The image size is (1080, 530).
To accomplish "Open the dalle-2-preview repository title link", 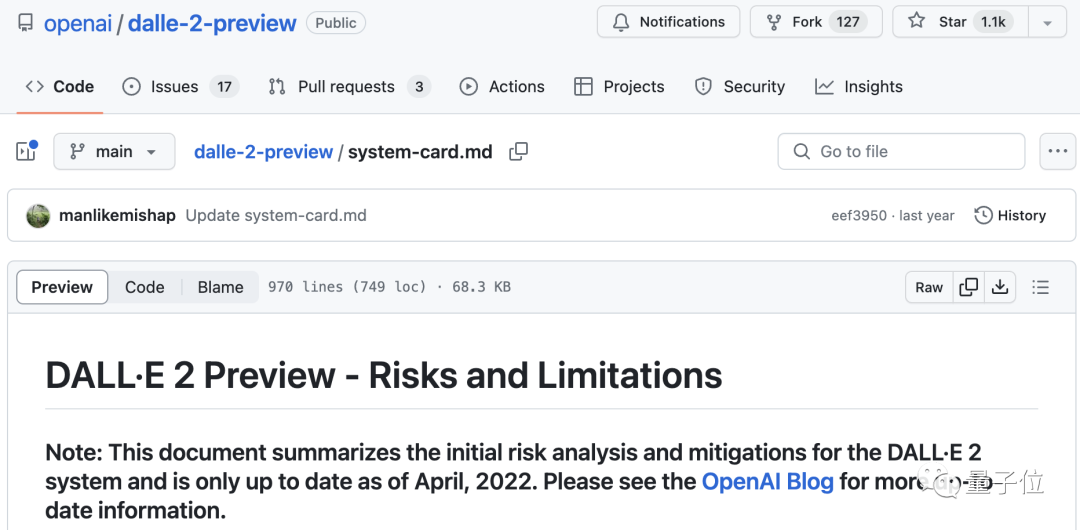I will tap(212, 23).
